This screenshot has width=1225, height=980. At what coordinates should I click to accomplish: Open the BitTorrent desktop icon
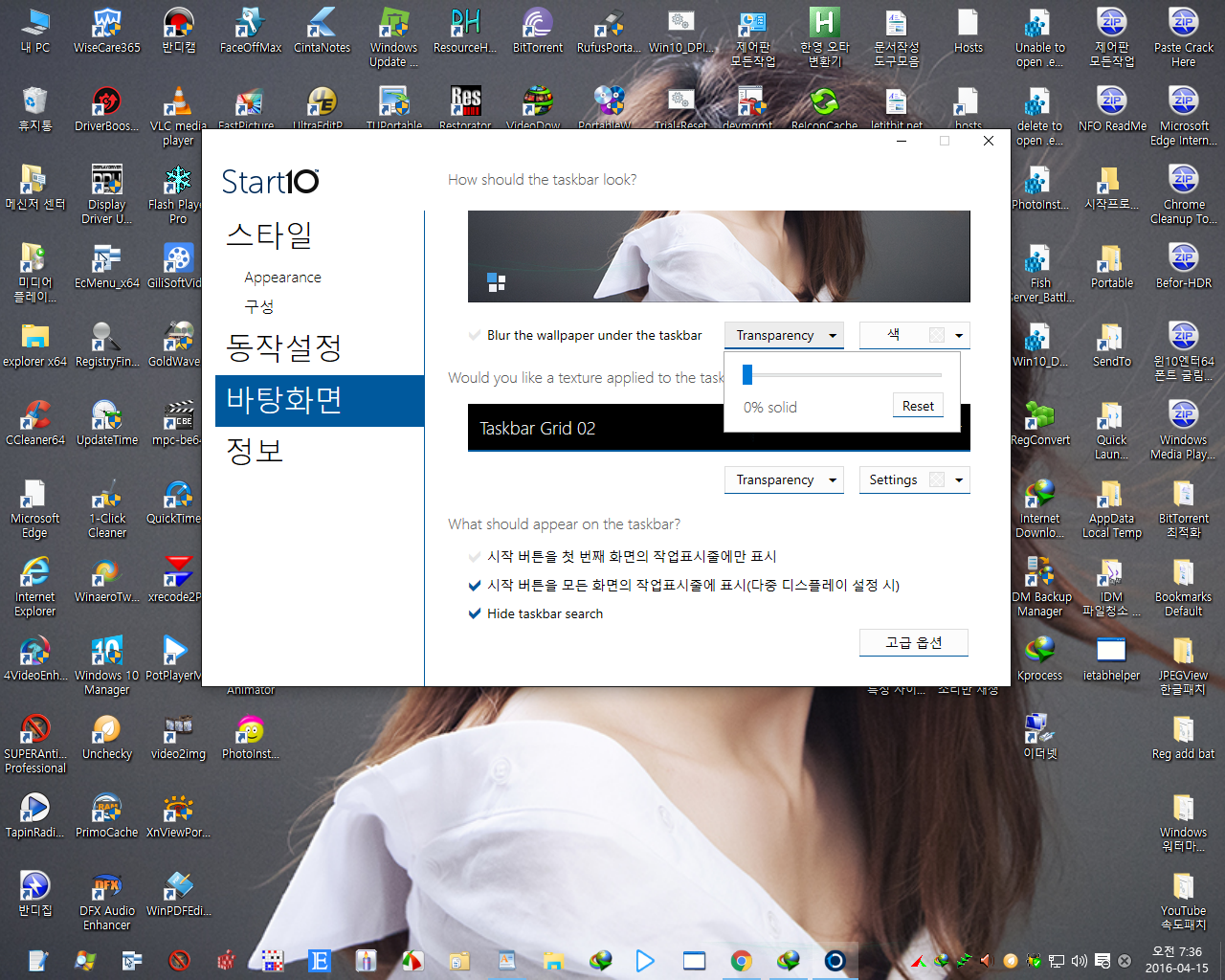(x=538, y=32)
